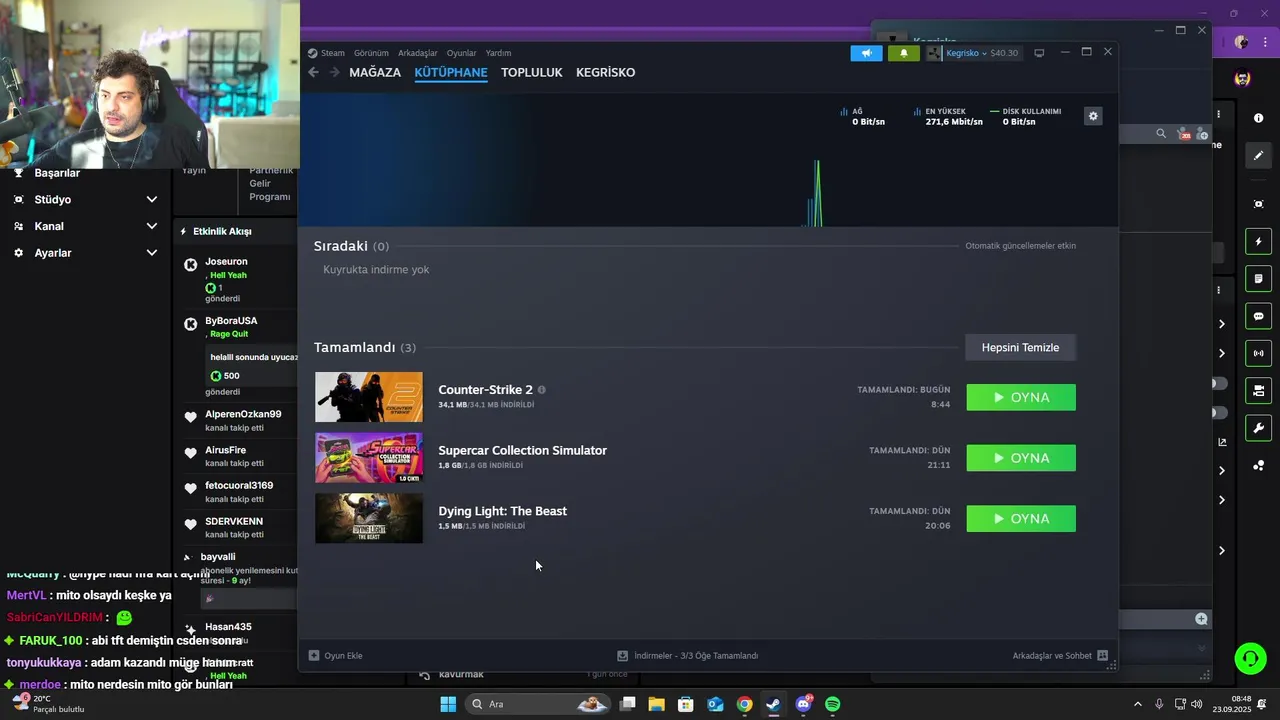The width and height of the screenshot is (1280, 720).
Task: Click the info icon in right sidebar
Action: [x=1258, y=118]
